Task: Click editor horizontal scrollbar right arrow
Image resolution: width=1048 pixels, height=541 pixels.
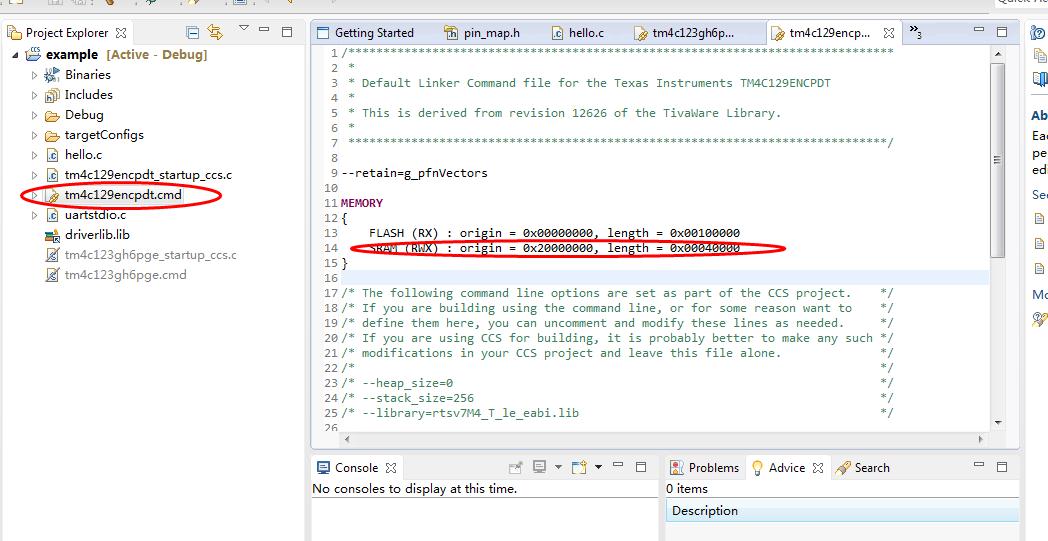Action: [980, 440]
